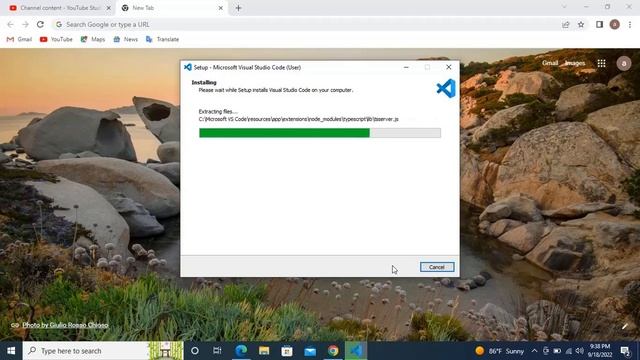Open the Translate bookmark

(x=162, y=39)
